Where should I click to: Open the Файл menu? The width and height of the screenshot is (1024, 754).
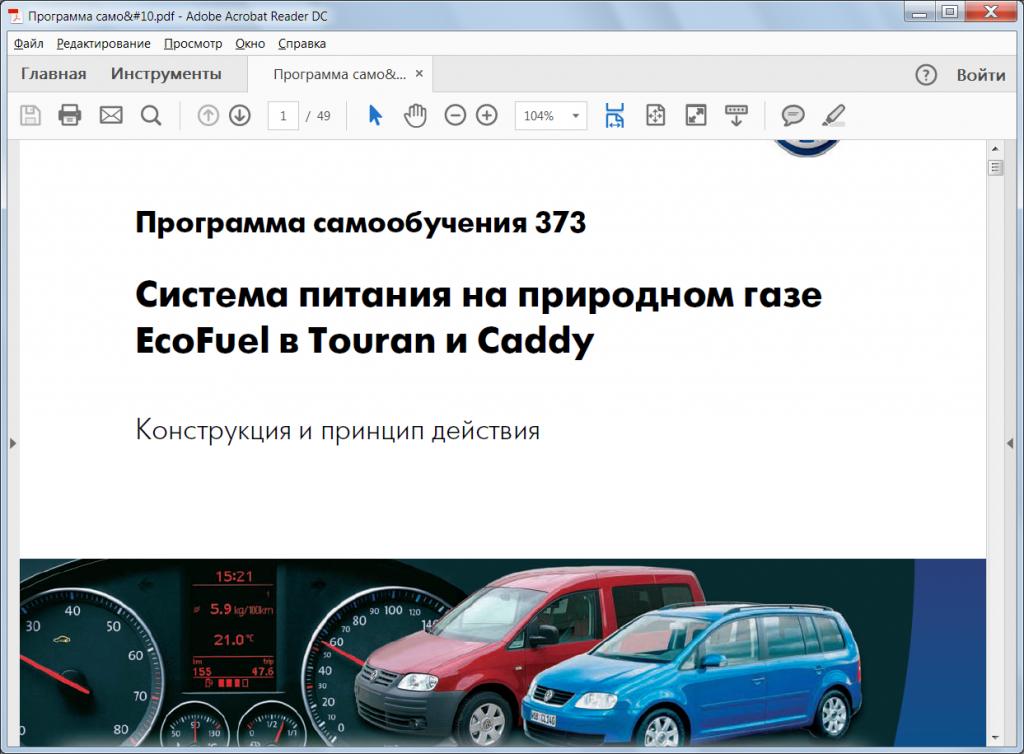[29, 44]
